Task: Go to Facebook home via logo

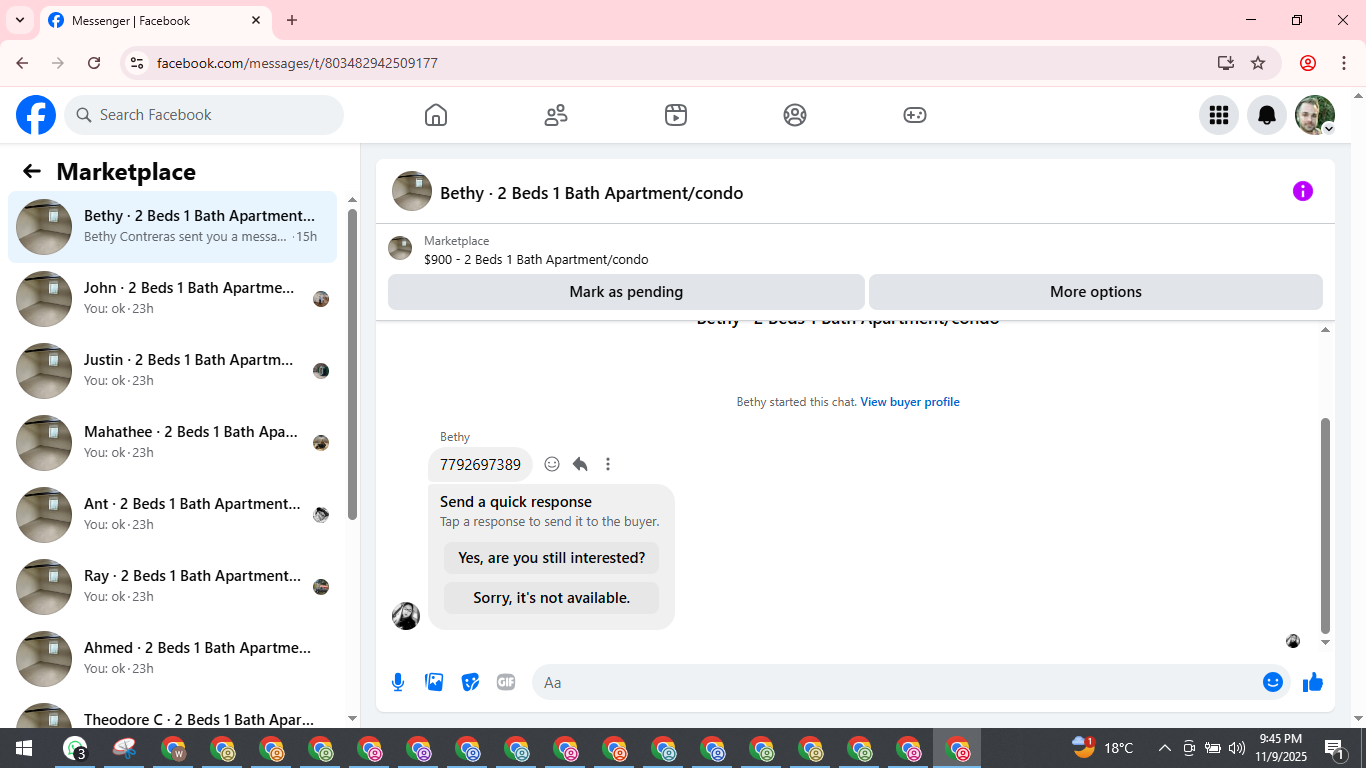Action: click(x=36, y=115)
